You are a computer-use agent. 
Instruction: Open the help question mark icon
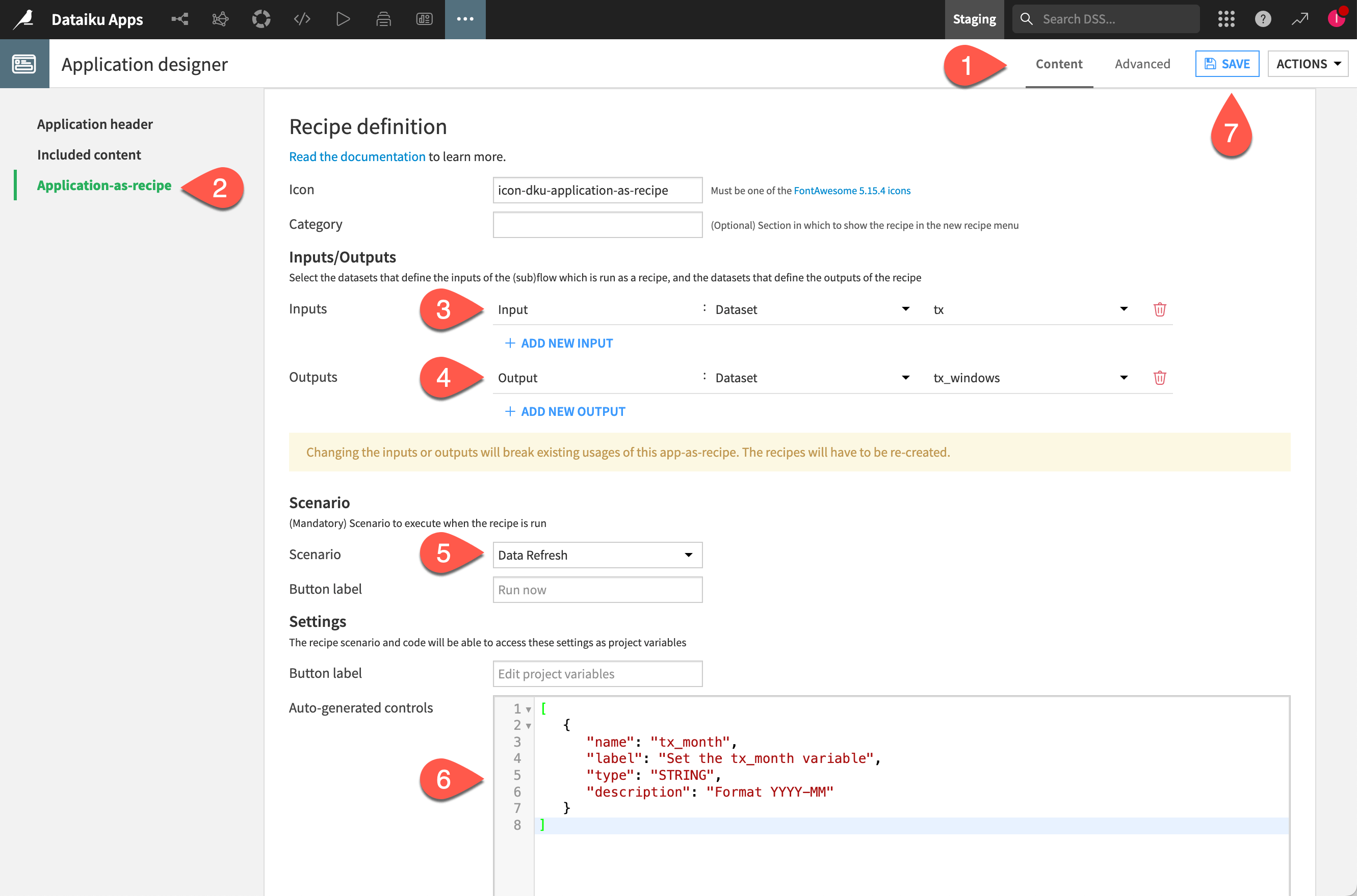click(1263, 19)
